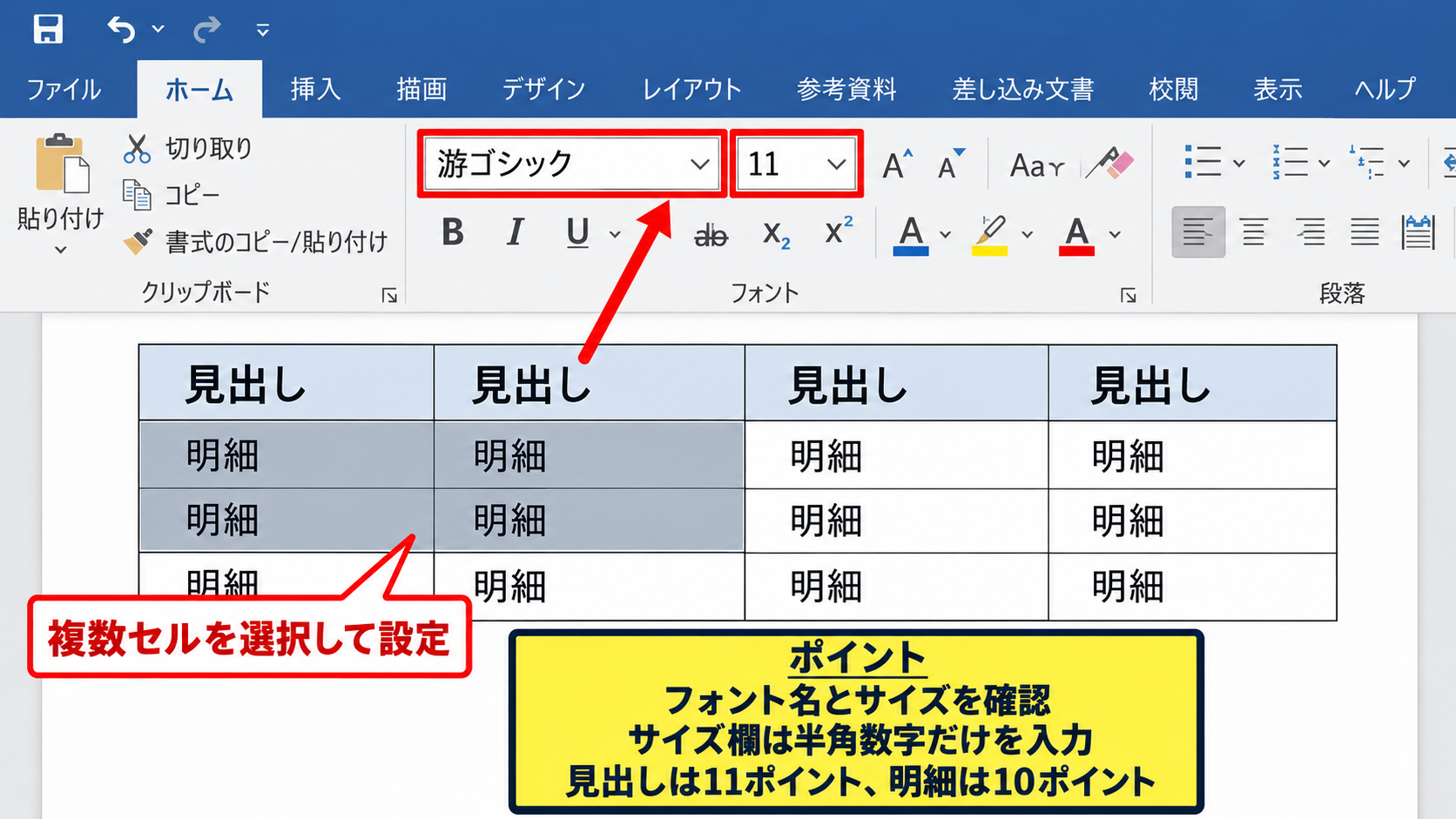
Task: Decrease font size with the shrink icon
Action: (951, 164)
